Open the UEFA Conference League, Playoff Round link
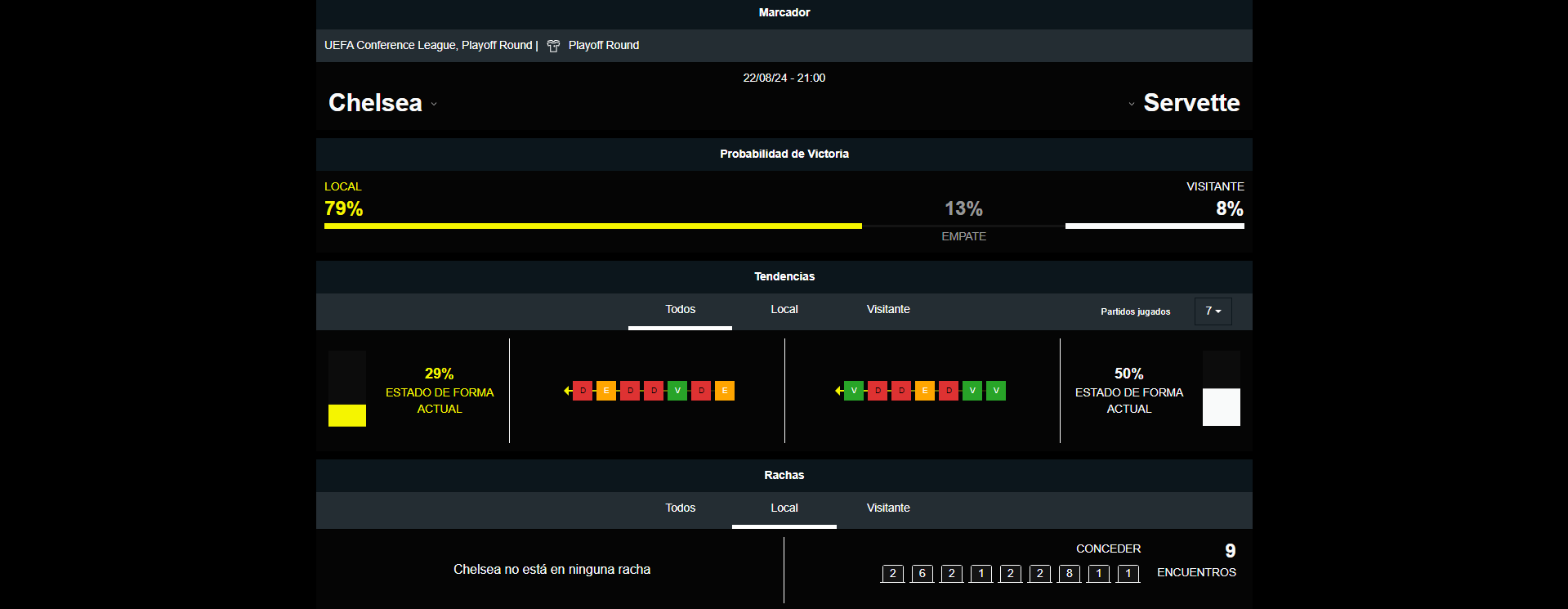The height and width of the screenshot is (609, 1568). 428,46
